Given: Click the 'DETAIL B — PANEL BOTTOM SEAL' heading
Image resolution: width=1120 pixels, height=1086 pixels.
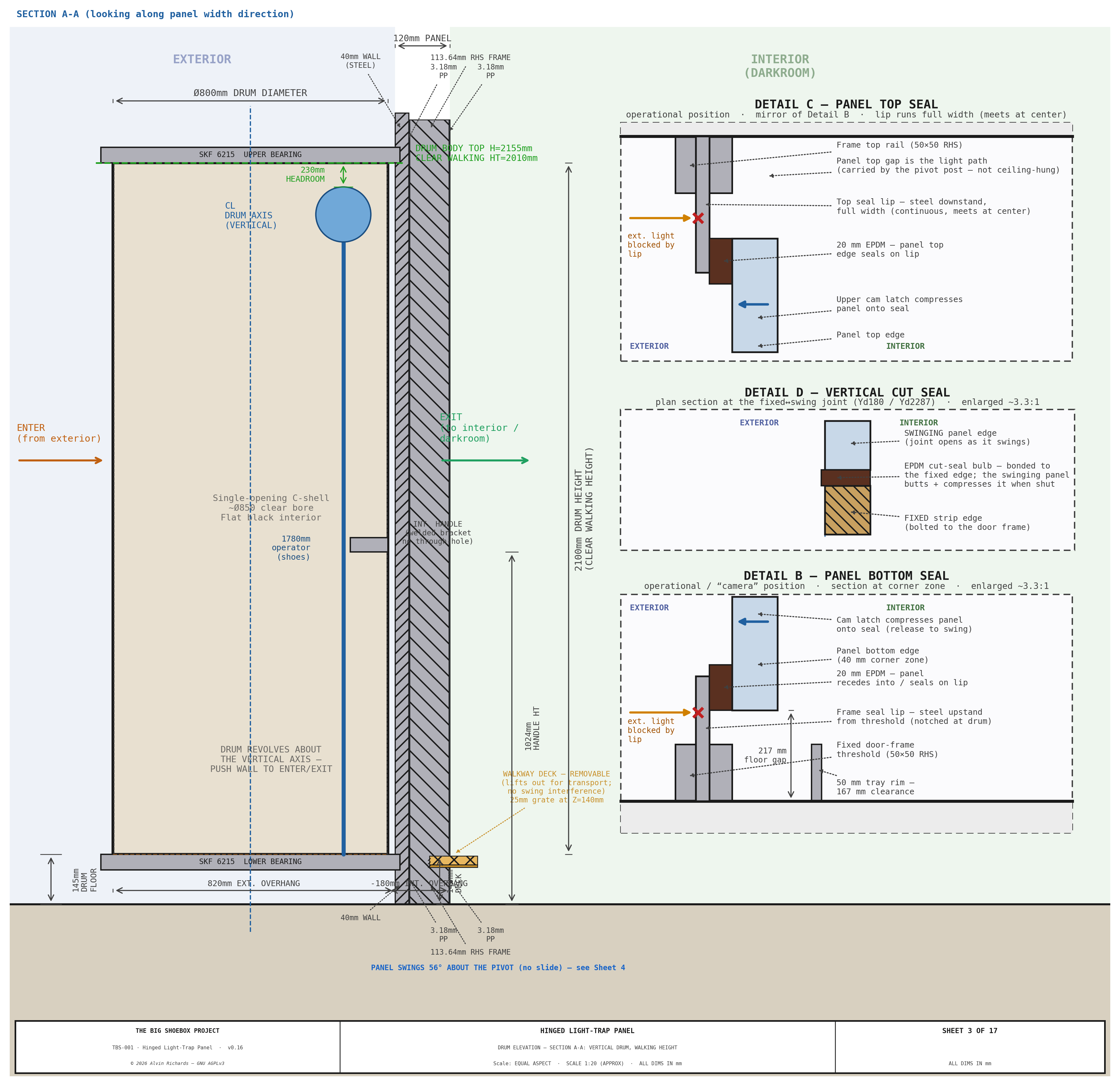Looking at the screenshot, I should point(846,576).
